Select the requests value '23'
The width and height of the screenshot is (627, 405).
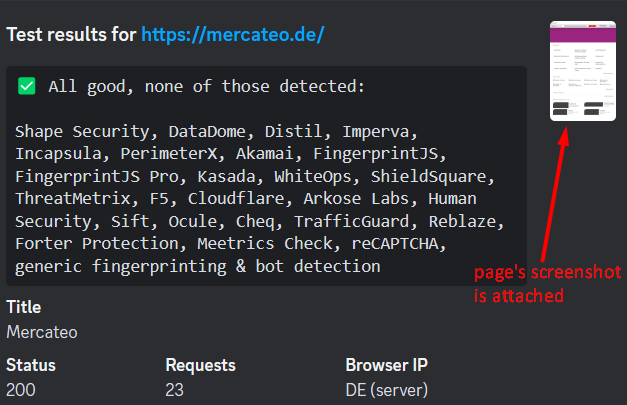click(x=175, y=390)
